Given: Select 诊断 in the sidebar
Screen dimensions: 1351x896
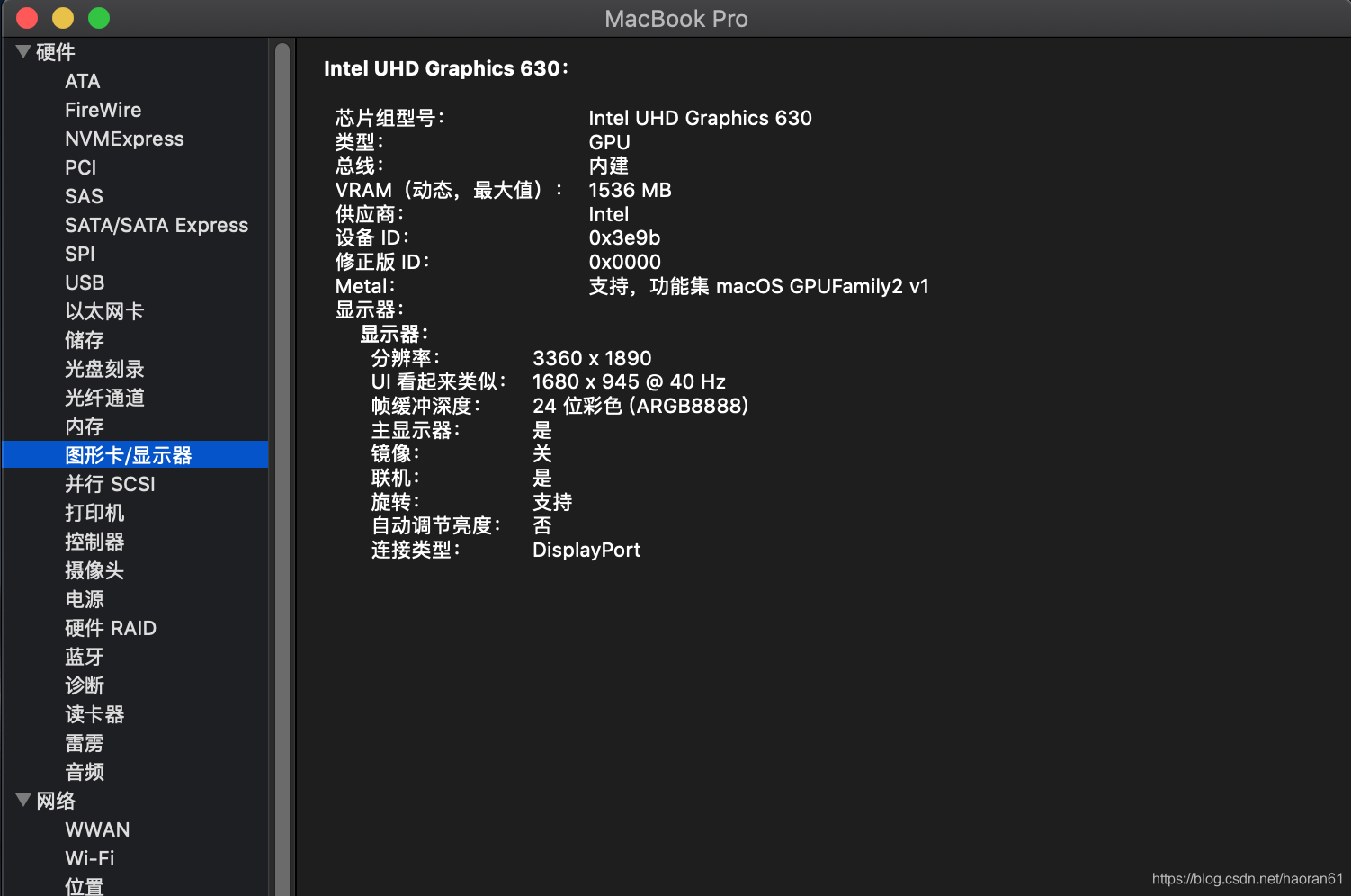Looking at the screenshot, I should tap(85, 685).
